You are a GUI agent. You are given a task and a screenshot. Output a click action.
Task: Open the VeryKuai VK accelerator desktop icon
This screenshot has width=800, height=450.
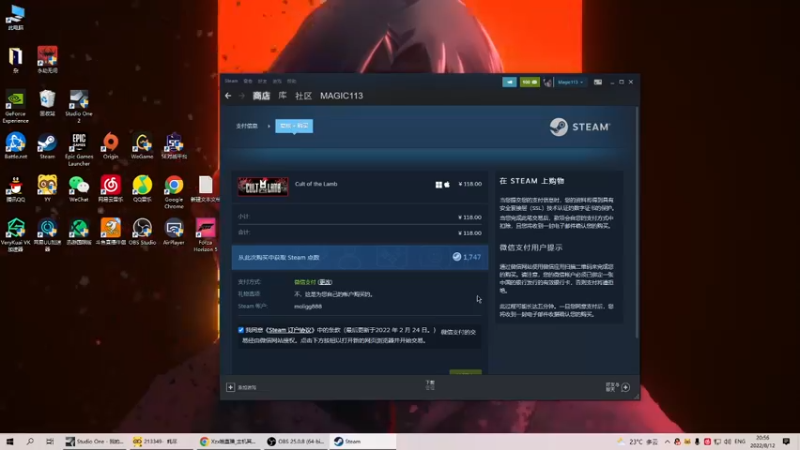point(15,235)
